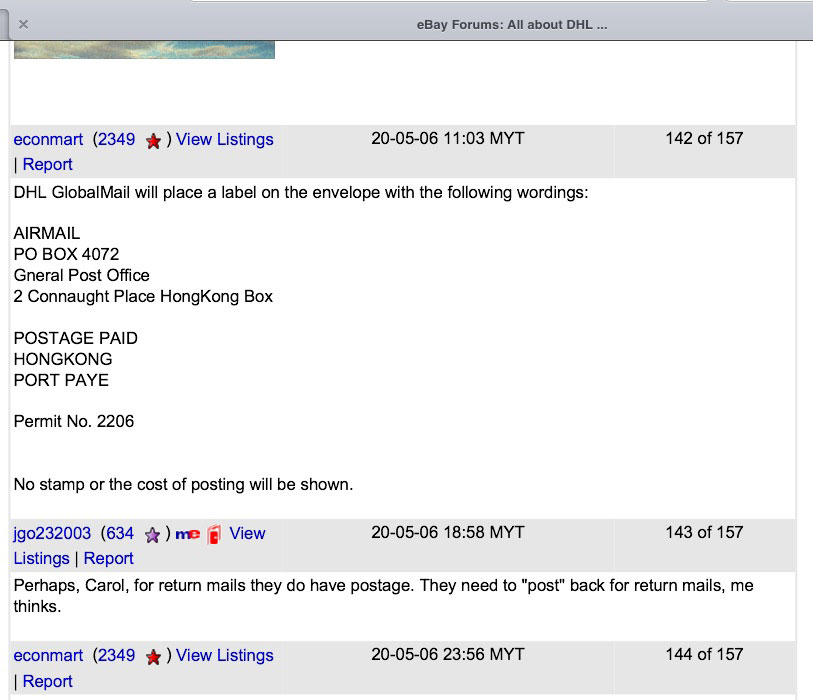Click '143 of 157' post counter
813x700 pixels.
[x=704, y=533]
